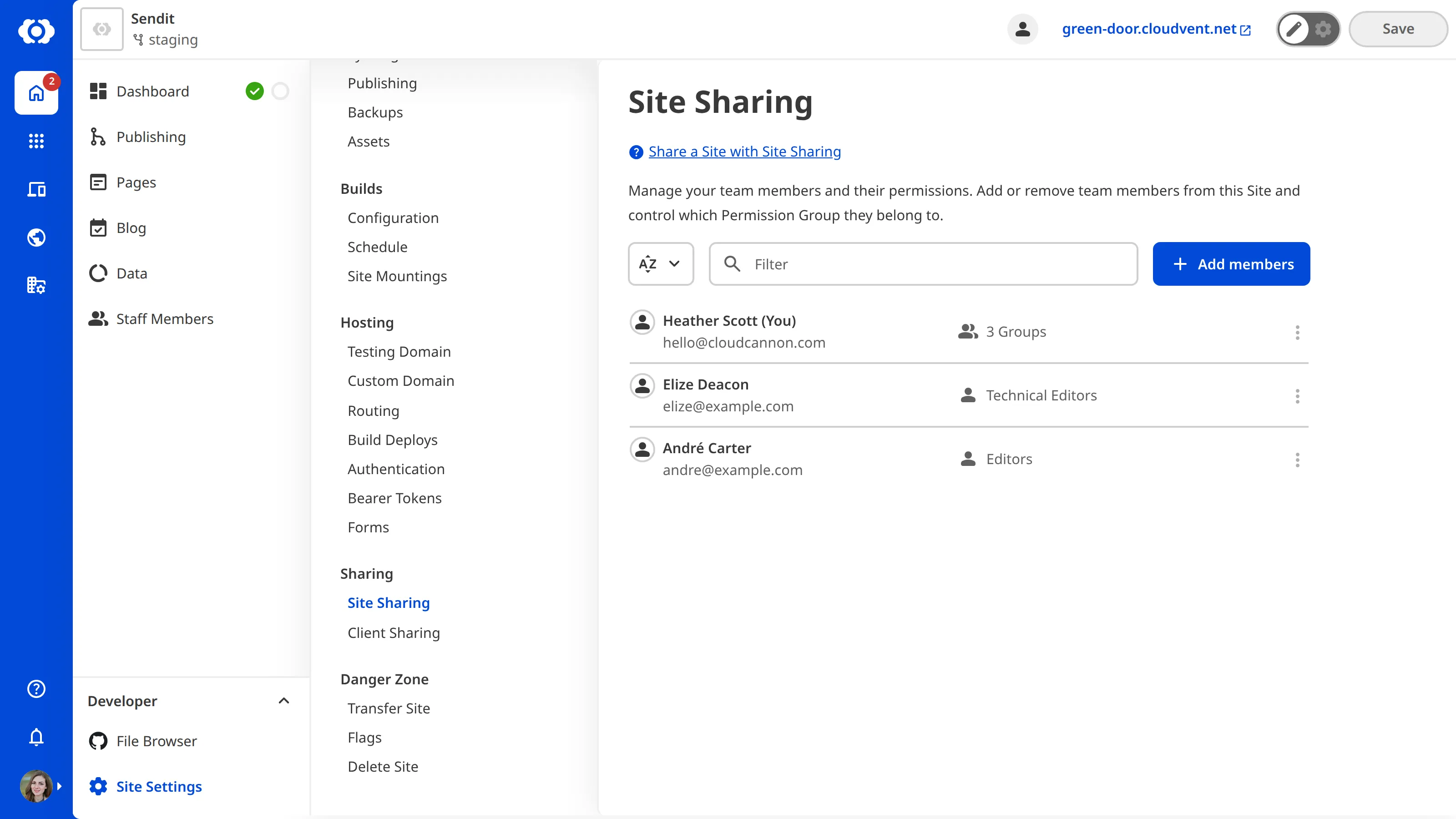Click André Carter's avatar icon

pyautogui.click(x=642, y=450)
